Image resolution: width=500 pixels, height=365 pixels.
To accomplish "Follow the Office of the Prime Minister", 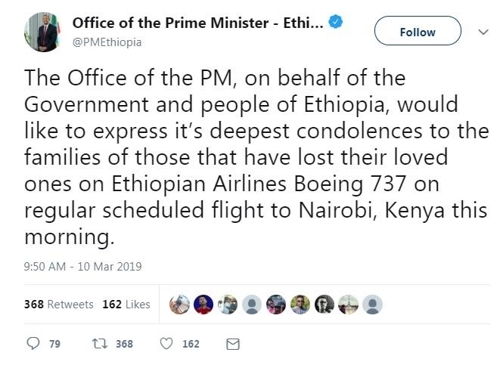I will click(x=418, y=31).
